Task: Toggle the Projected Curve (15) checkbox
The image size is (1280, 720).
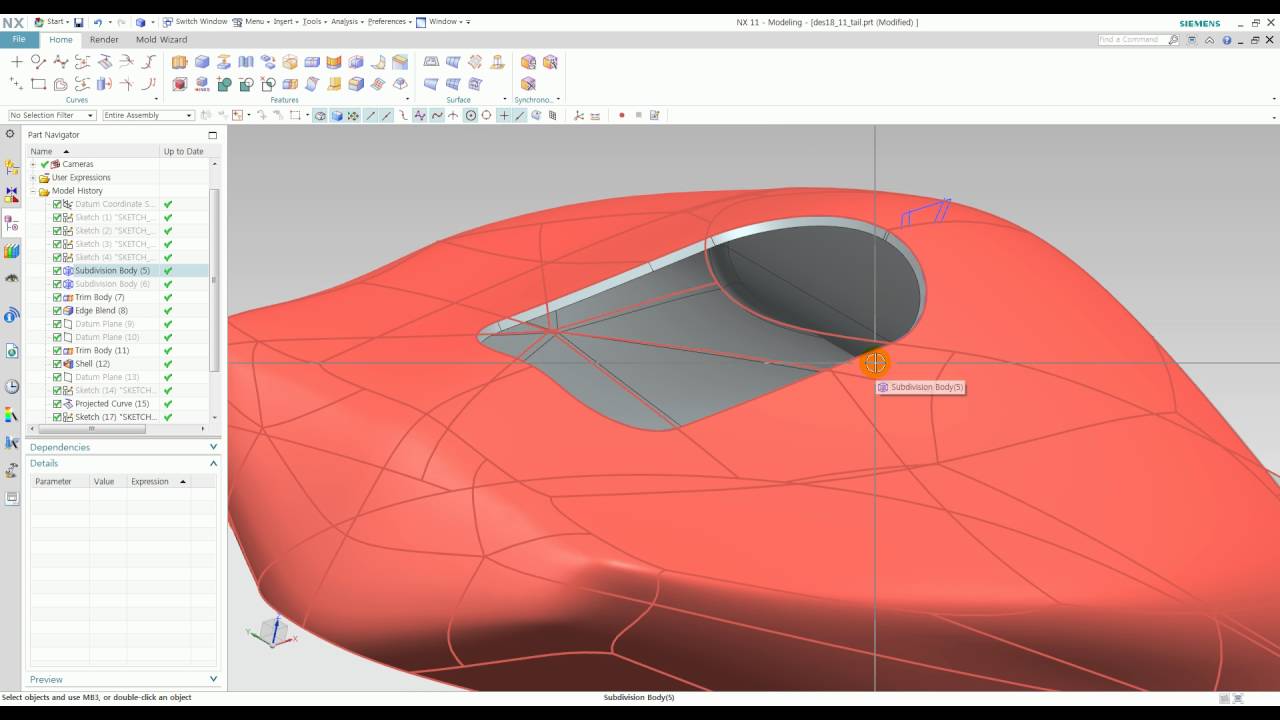Action: pos(57,404)
